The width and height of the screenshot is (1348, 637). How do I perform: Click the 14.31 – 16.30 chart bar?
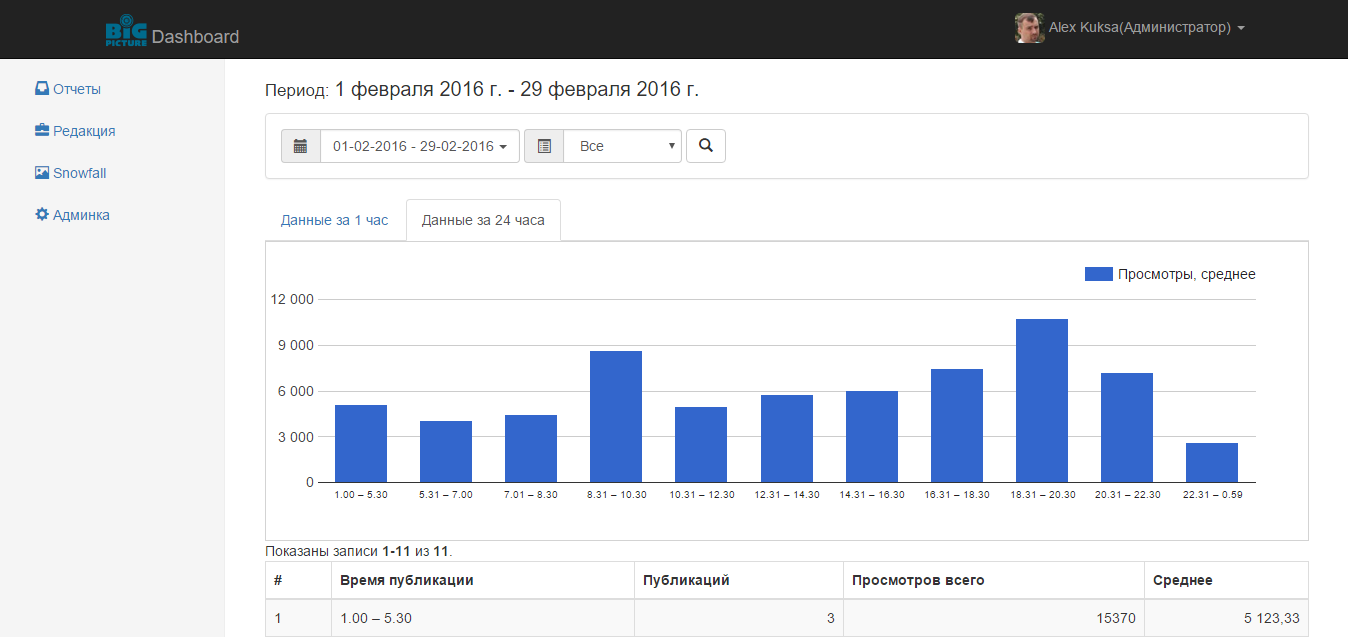coord(872,437)
